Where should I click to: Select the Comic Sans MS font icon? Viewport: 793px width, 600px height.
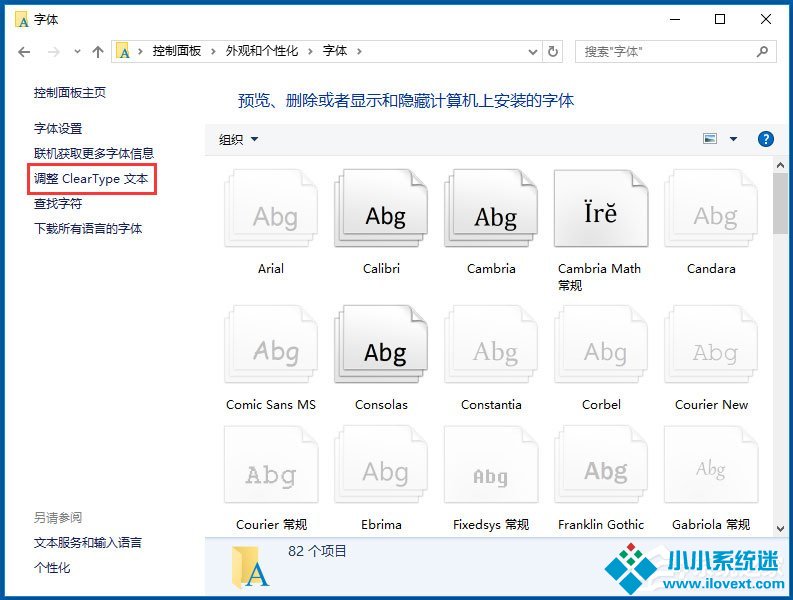coord(271,345)
